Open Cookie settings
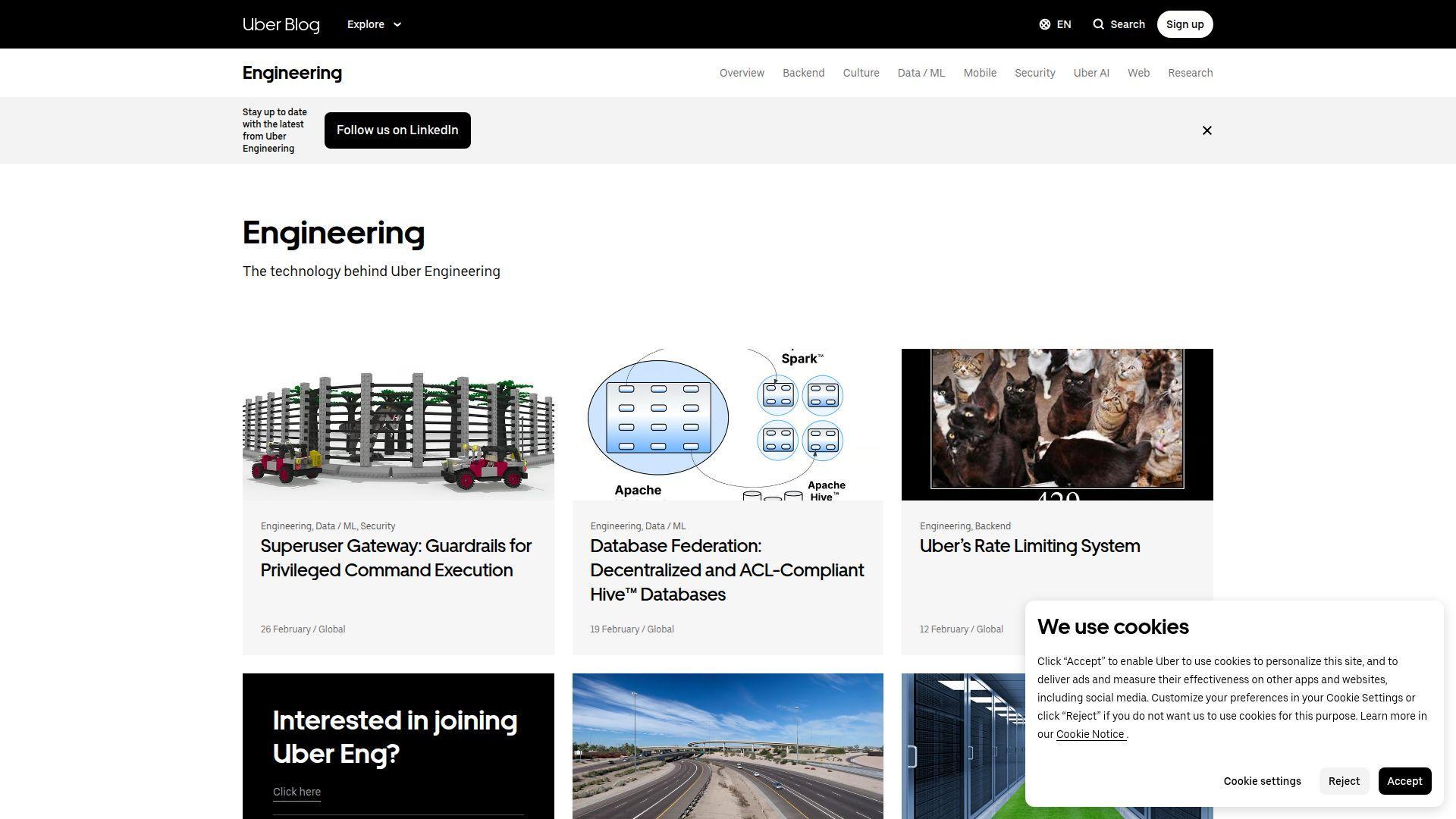The width and height of the screenshot is (1456, 819). 1262,780
